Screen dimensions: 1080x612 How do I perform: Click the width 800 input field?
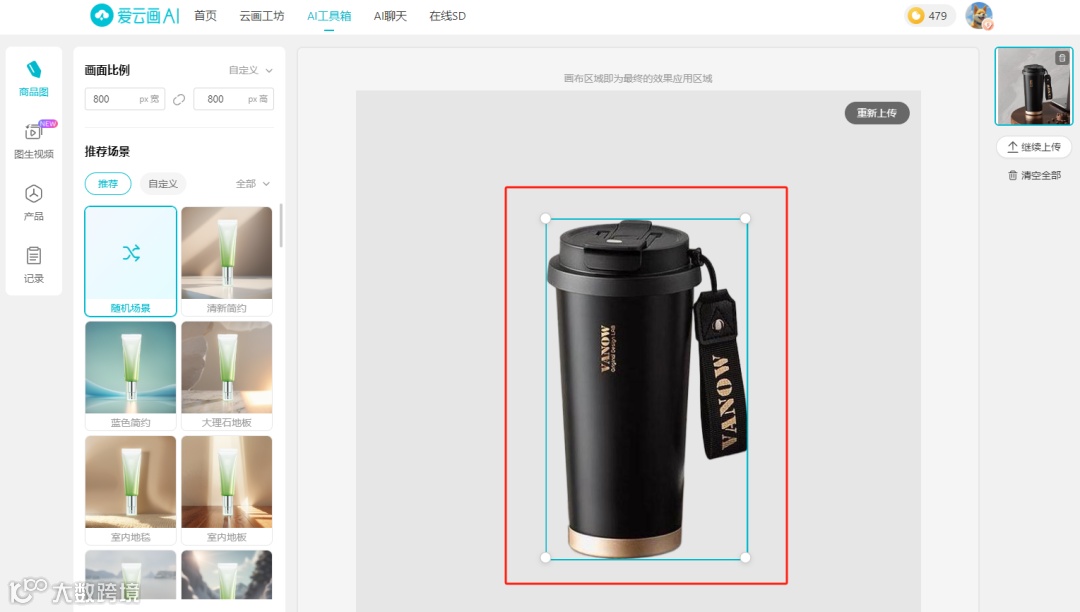(125, 99)
